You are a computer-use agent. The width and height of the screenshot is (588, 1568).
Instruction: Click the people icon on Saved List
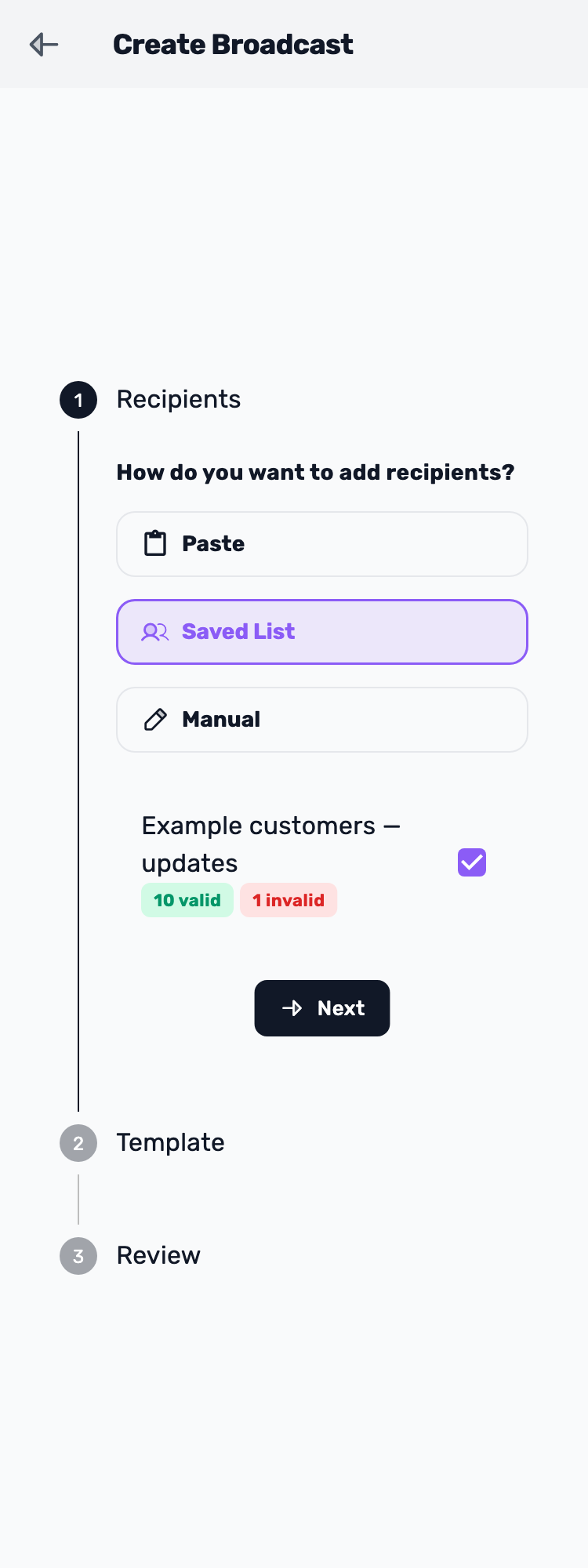[x=155, y=632]
